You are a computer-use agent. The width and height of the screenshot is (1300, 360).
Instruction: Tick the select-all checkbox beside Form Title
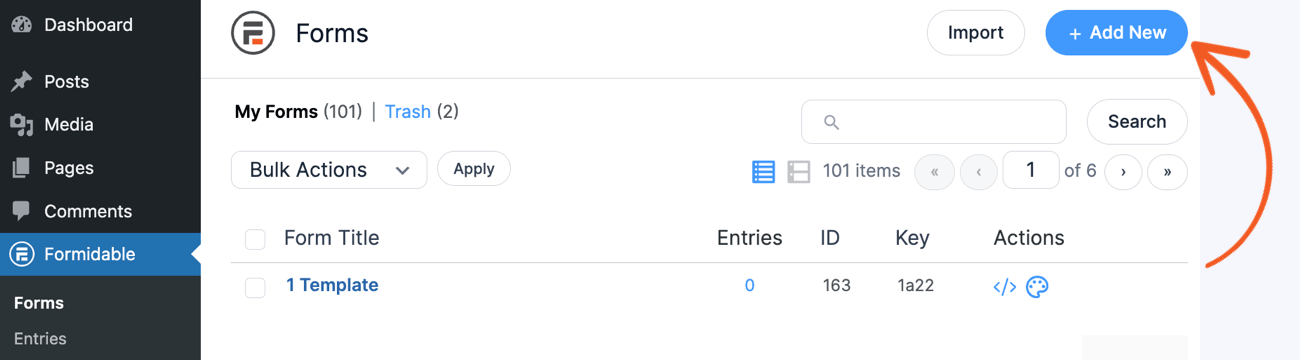click(x=255, y=239)
